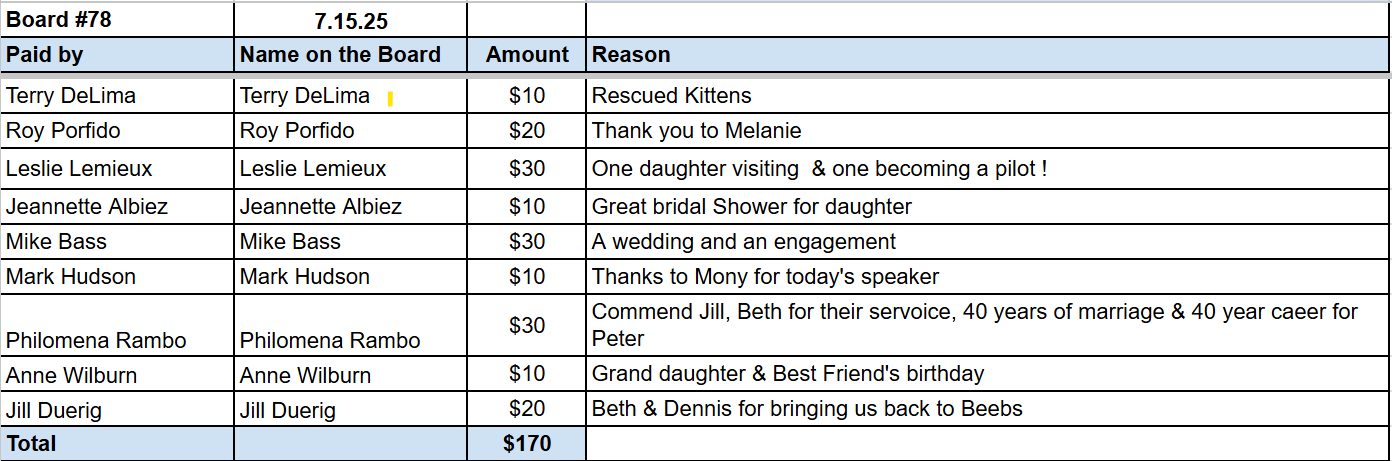Click the 'Amount' column header

tap(527, 55)
